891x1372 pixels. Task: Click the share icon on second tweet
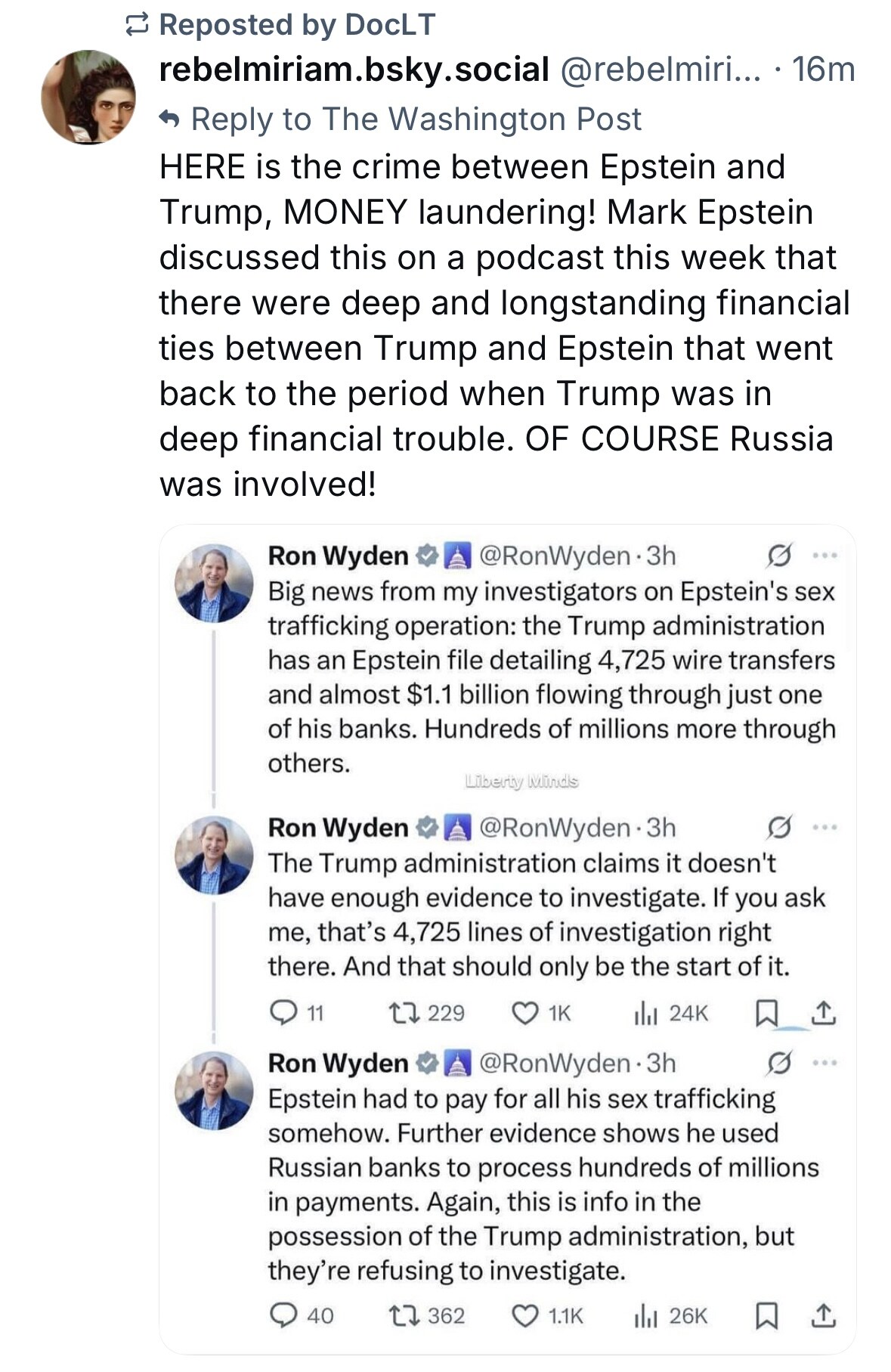[x=824, y=1013]
